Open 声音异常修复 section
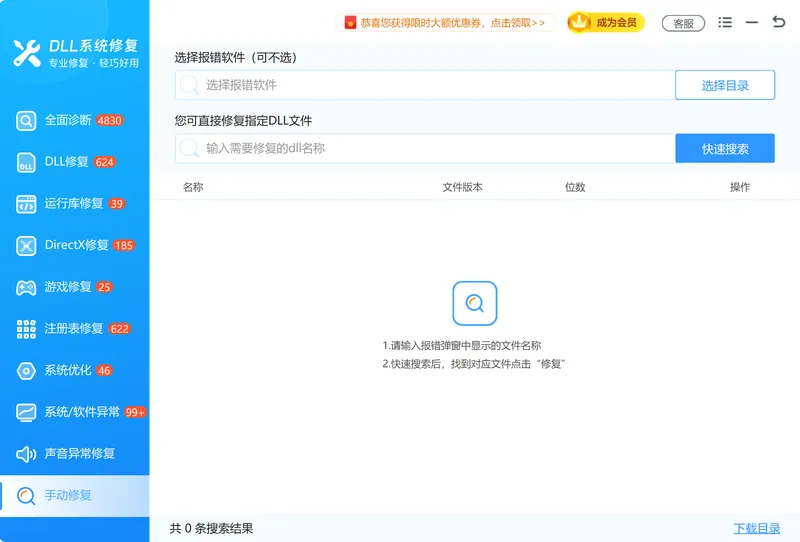Viewport: 800px width, 542px height. tap(74, 454)
